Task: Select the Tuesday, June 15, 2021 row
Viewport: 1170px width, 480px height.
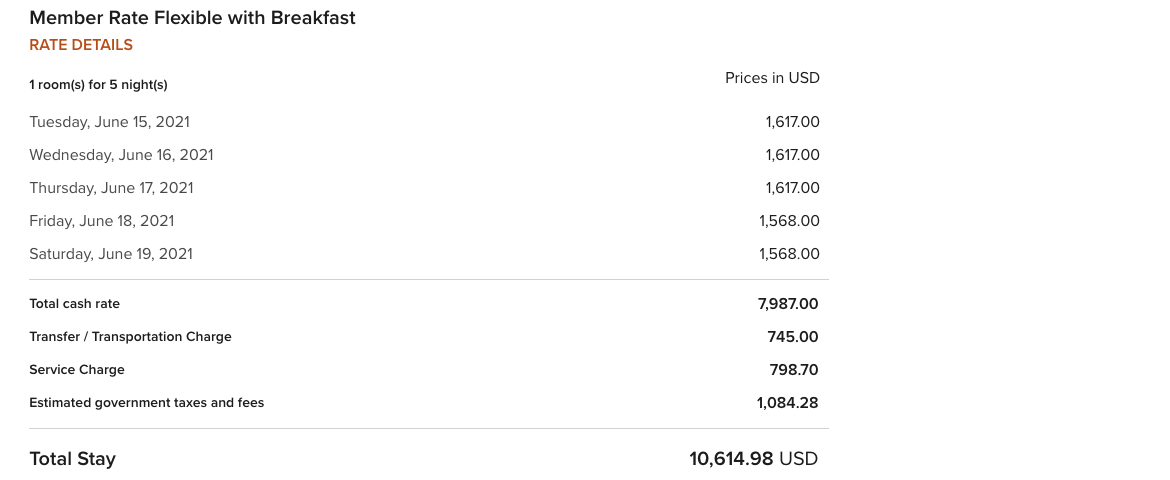Action: point(425,122)
